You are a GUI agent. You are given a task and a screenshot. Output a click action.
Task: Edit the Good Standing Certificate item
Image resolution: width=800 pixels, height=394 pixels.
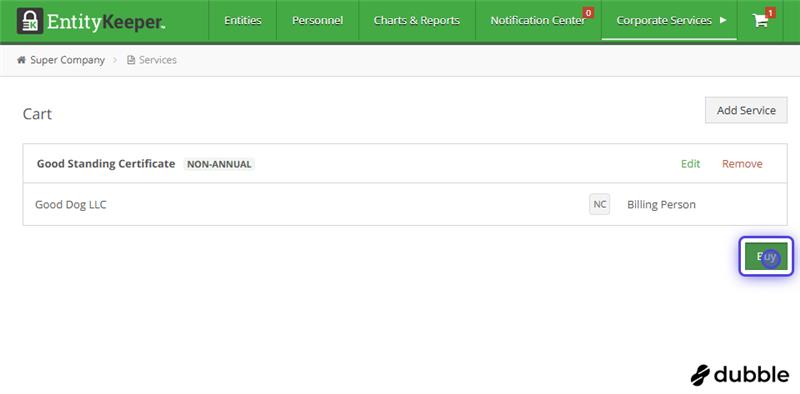pyautogui.click(x=690, y=164)
